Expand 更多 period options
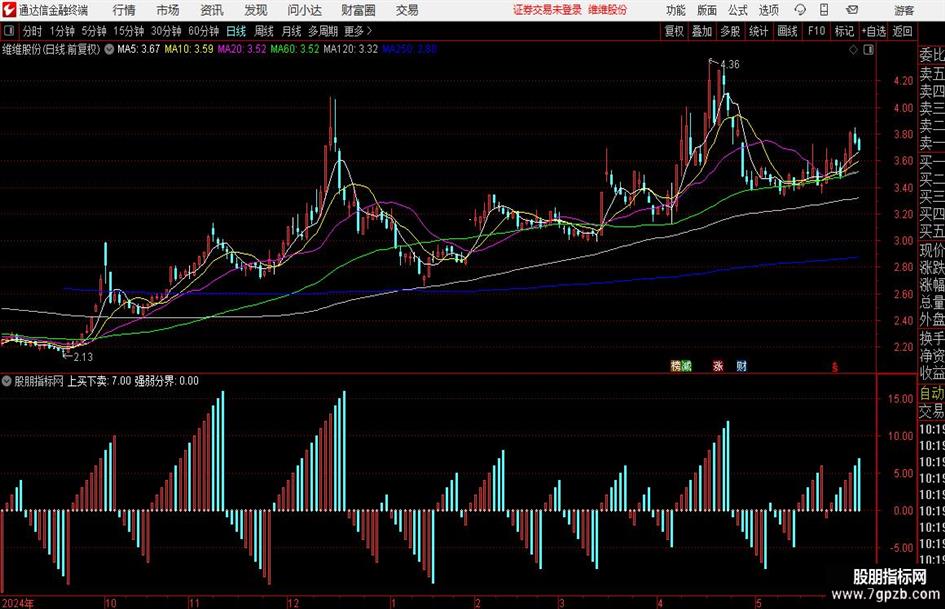The width and height of the screenshot is (945, 609). click(x=358, y=31)
